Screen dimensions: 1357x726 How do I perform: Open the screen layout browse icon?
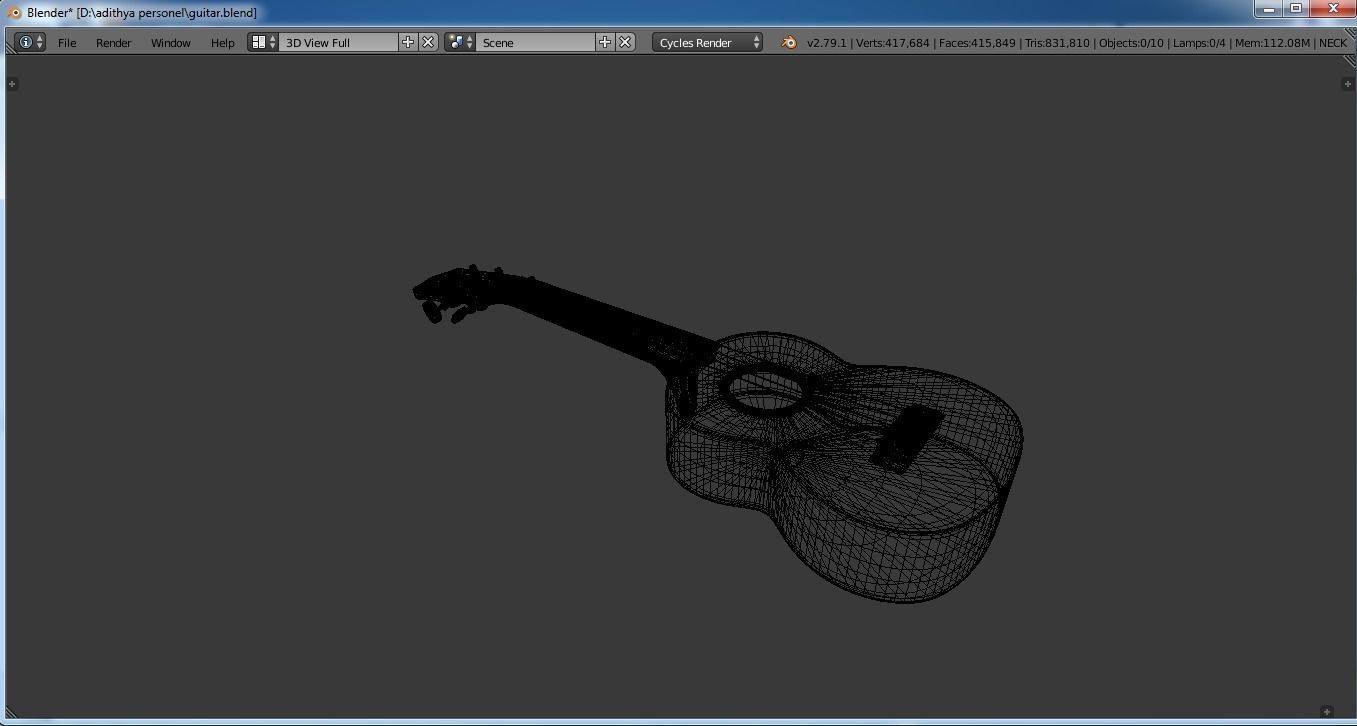click(264, 42)
